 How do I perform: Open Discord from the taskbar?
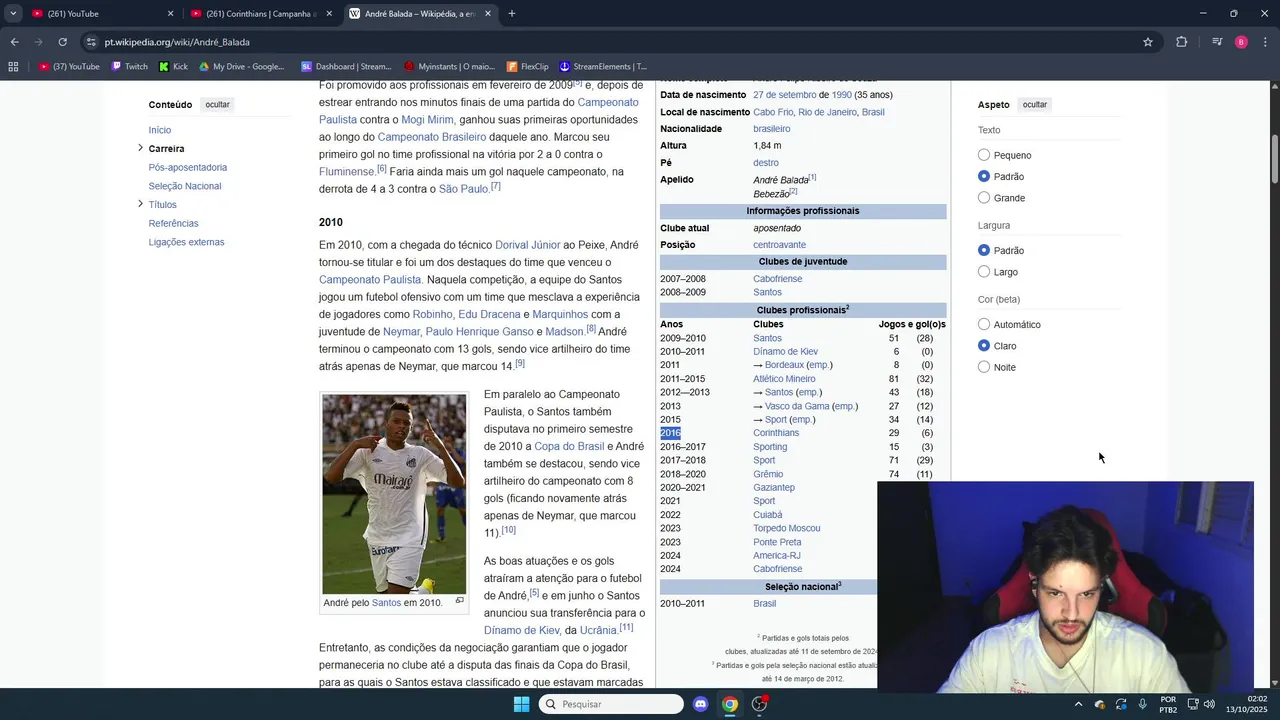click(x=700, y=704)
